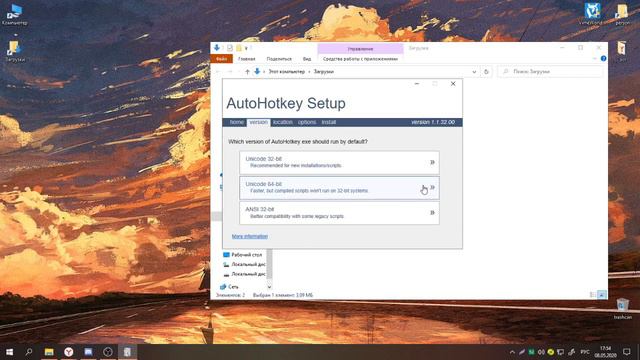This screenshot has height=360, width=640.
Task: Launch Yandex Browser from the taskbar
Action: (x=69, y=351)
